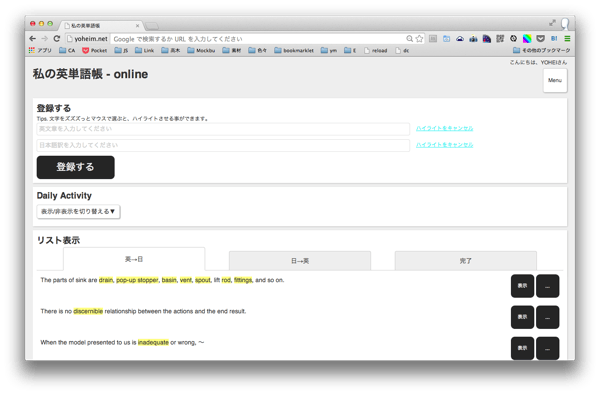
Task: Click the Daily Activity heading
Action: [x=64, y=196]
